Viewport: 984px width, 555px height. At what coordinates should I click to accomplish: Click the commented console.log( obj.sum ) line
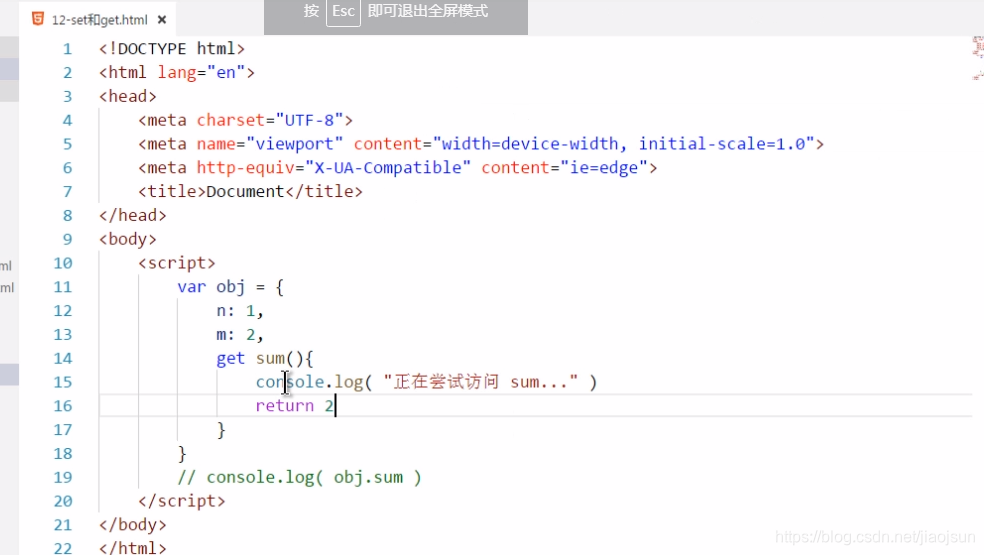[299, 478]
